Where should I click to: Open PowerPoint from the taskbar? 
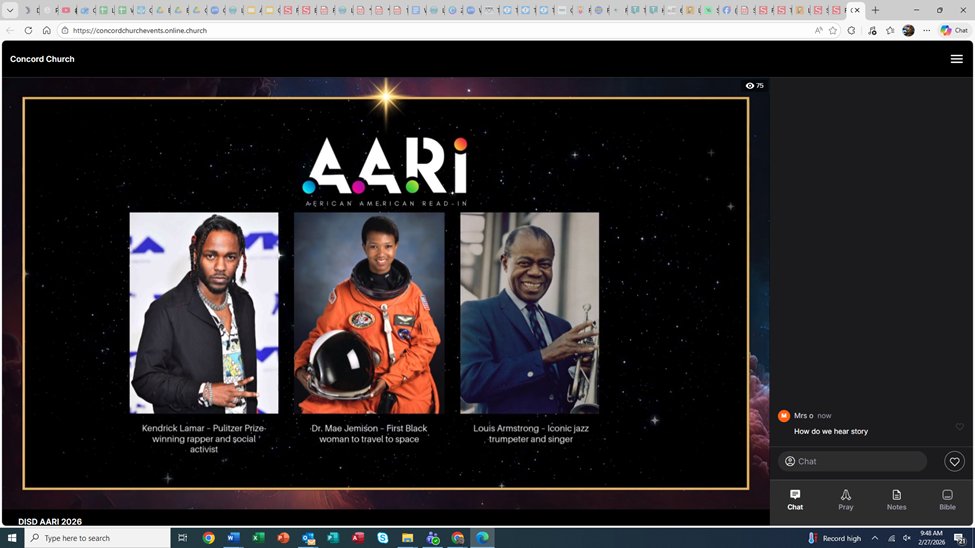[283, 538]
